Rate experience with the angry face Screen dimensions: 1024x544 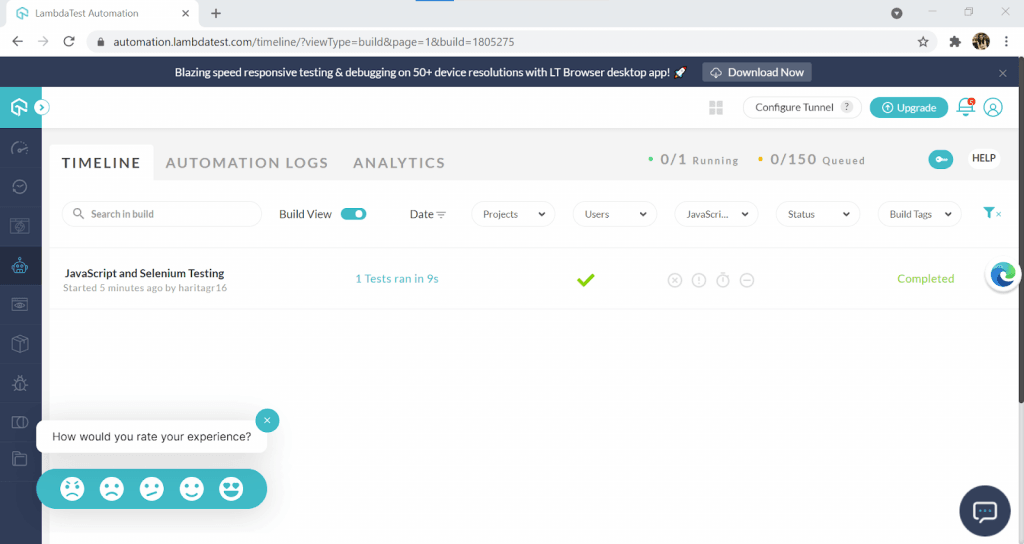(72, 488)
